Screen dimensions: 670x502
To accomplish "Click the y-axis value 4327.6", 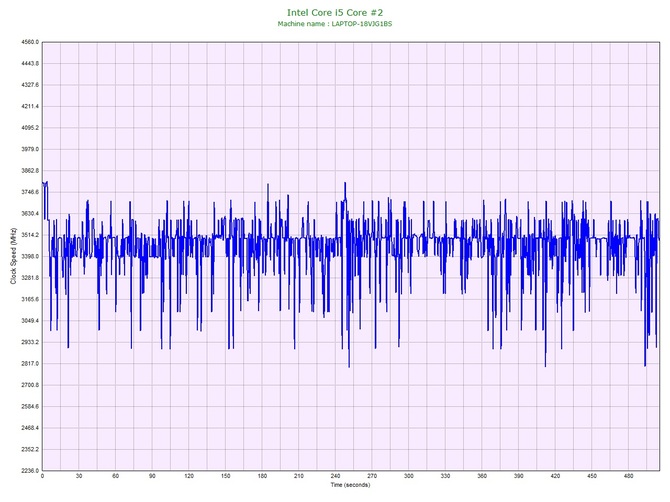I will 30,85.
